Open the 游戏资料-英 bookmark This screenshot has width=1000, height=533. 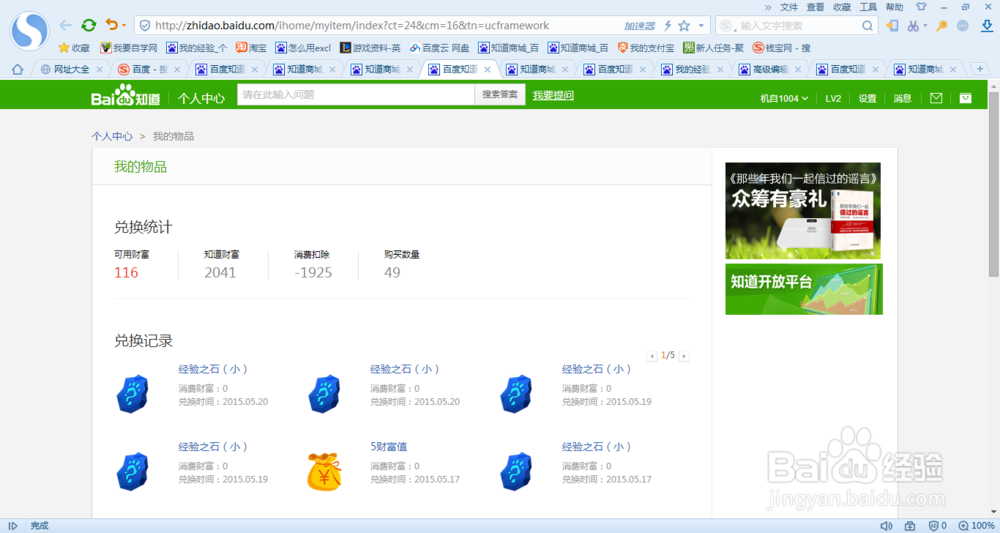point(371,48)
